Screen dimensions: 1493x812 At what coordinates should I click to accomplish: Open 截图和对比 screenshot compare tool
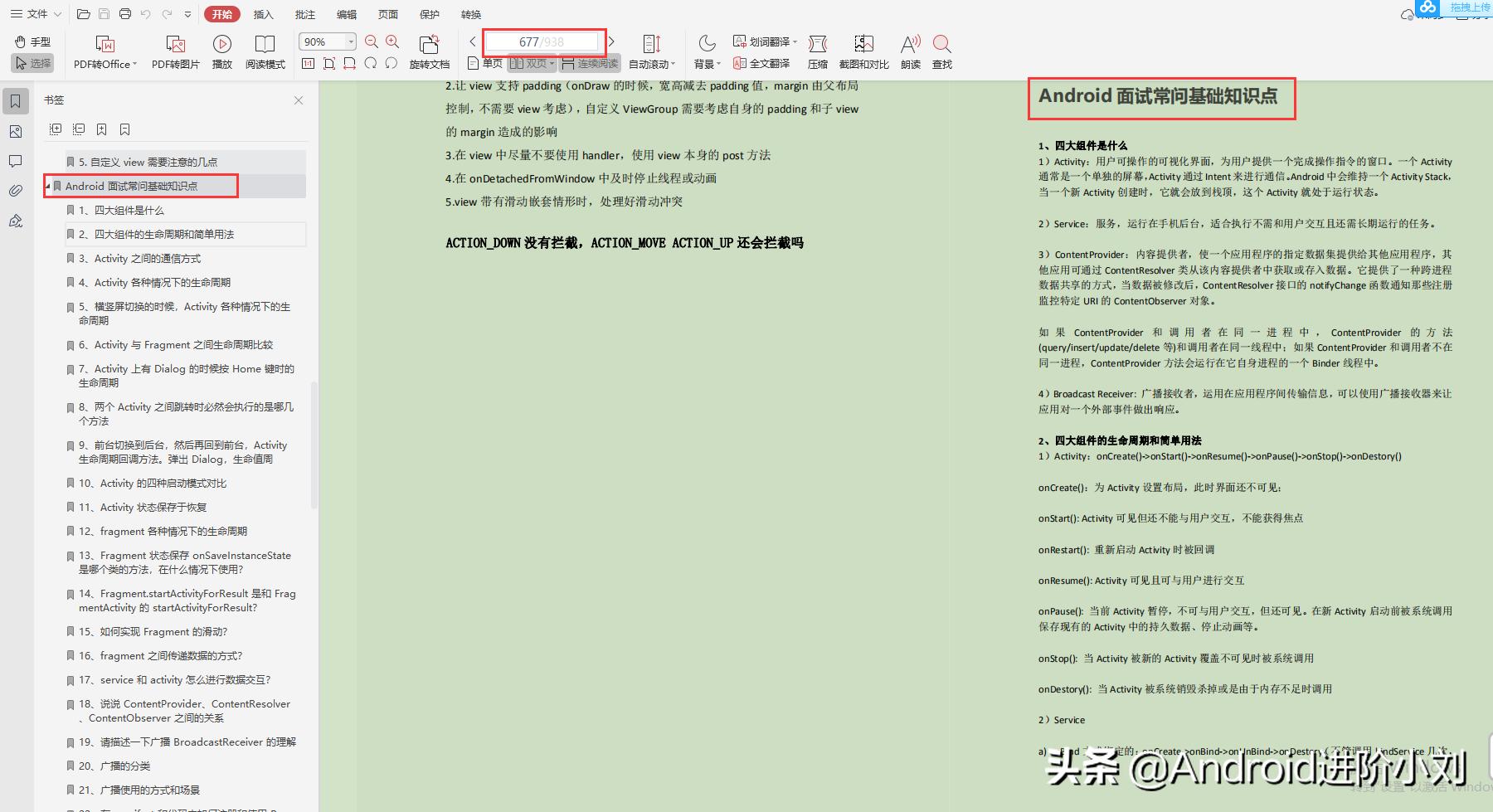coord(864,51)
